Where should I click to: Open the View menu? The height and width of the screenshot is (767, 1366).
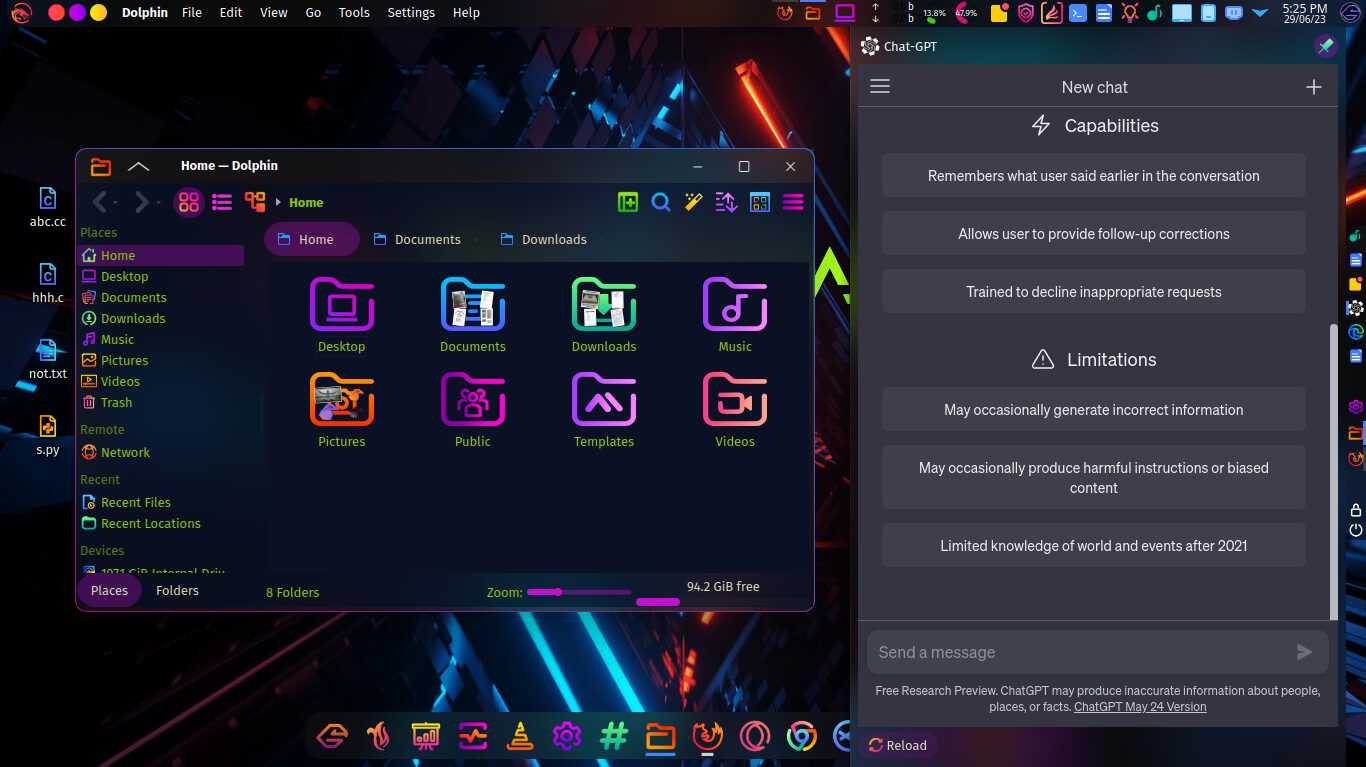coord(274,13)
